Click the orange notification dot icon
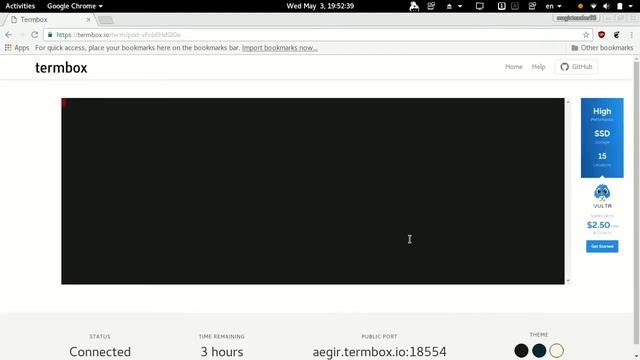This screenshot has height=360, width=640. click(580, 6)
